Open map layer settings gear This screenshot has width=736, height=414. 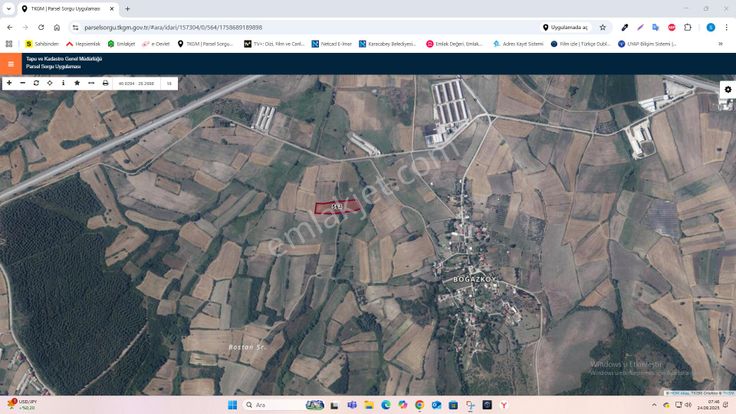(727, 89)
